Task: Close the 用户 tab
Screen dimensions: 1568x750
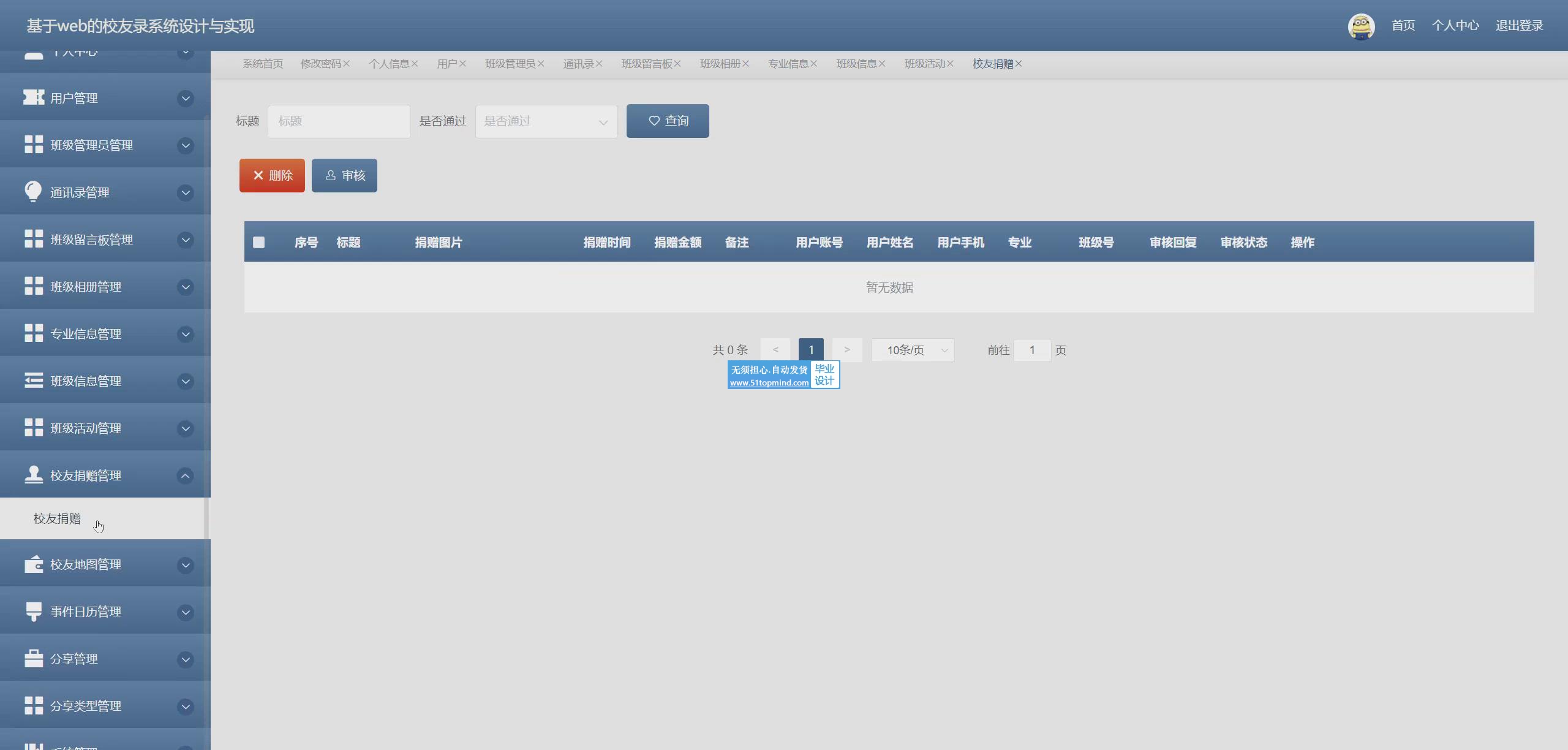Action: click(462, 64)
